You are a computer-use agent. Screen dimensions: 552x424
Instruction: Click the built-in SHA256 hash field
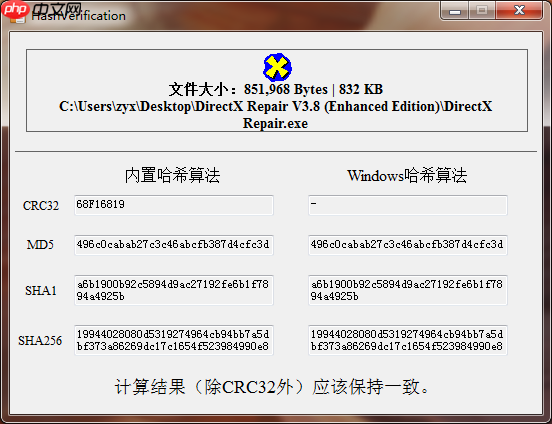tap(174, 340)
